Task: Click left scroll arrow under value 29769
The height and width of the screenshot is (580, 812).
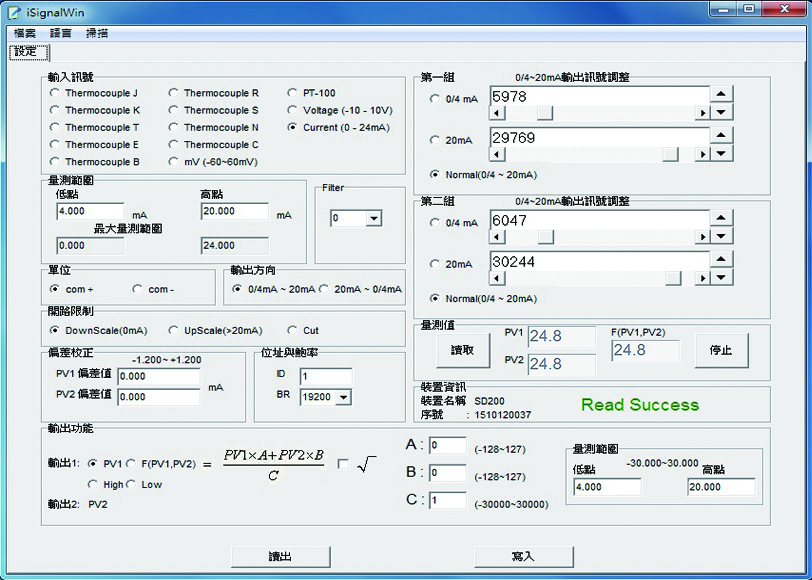Action: [497, 154]
